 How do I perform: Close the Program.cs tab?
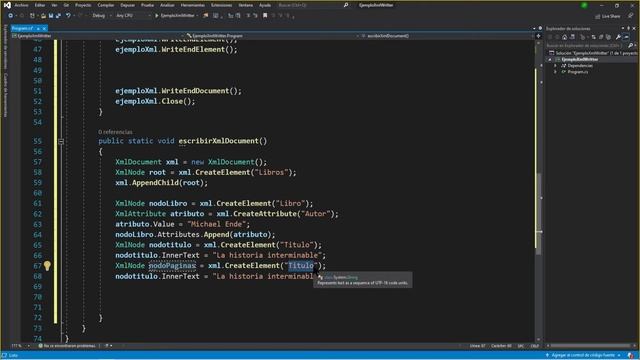point(44,29)
